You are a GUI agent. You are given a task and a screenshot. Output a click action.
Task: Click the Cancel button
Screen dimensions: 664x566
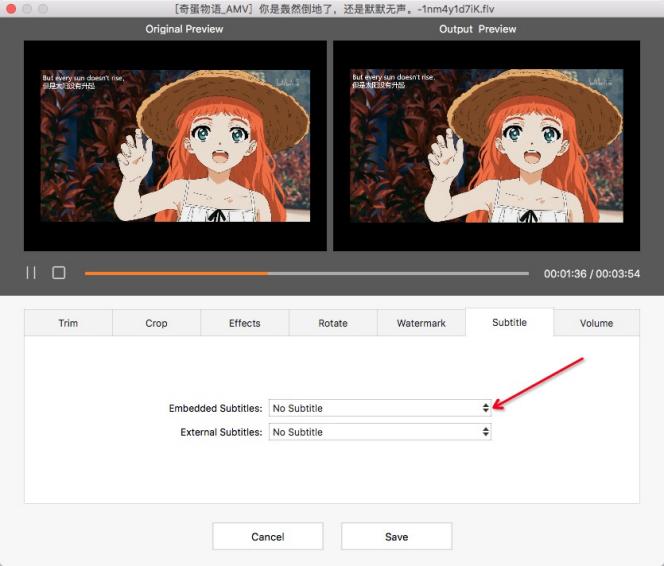point(267,537)
